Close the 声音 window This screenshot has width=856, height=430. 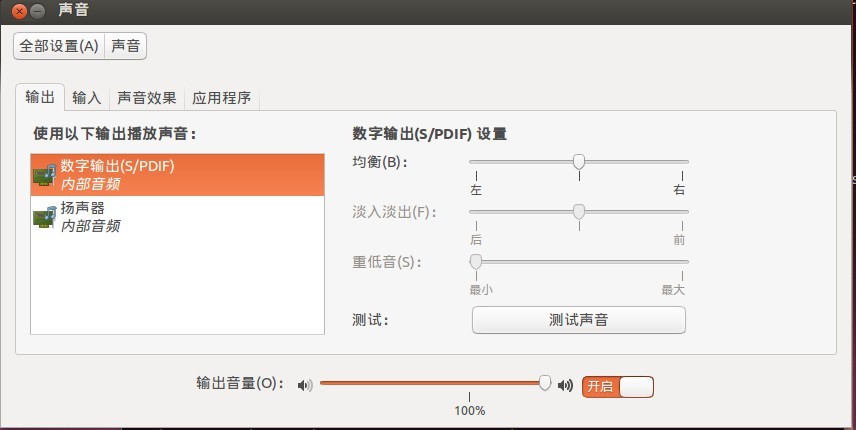tap(19, 11)
